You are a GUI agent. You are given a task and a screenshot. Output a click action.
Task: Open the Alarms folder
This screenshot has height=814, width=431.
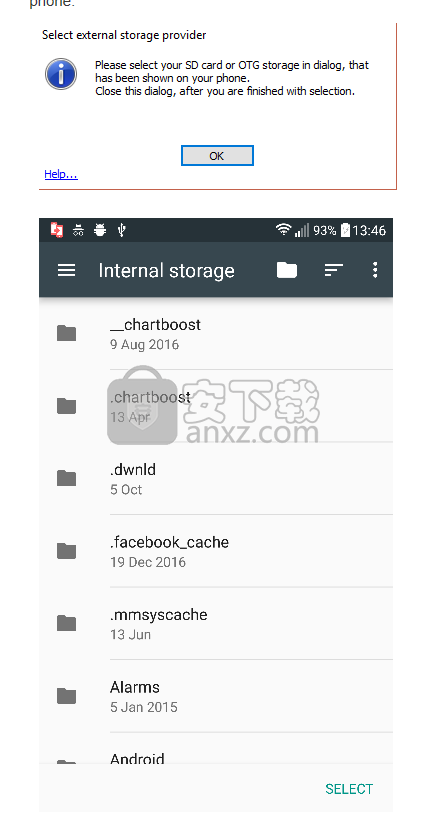[216, 697]
